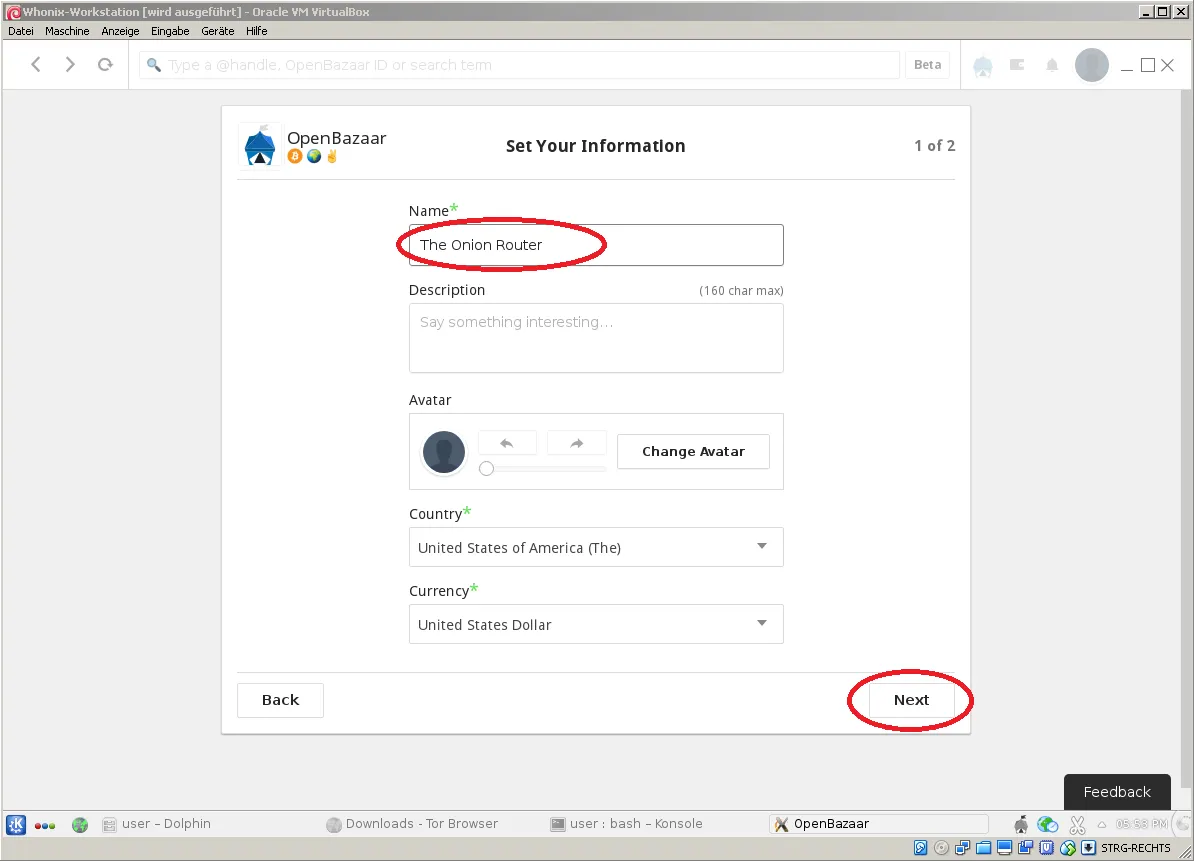Image resolution: width=1194 pixels, height=861 pixels.
Task: Click the Beta label button
Action: pos(927,65)
